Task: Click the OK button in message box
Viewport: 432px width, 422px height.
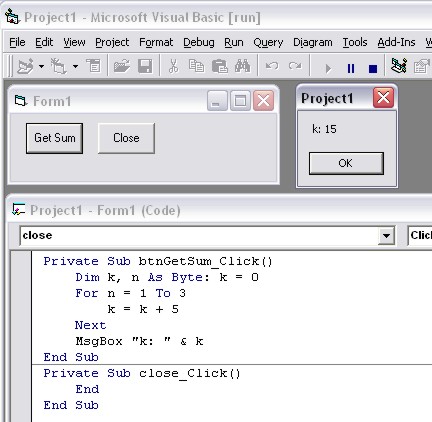Action: coord(346,163)
